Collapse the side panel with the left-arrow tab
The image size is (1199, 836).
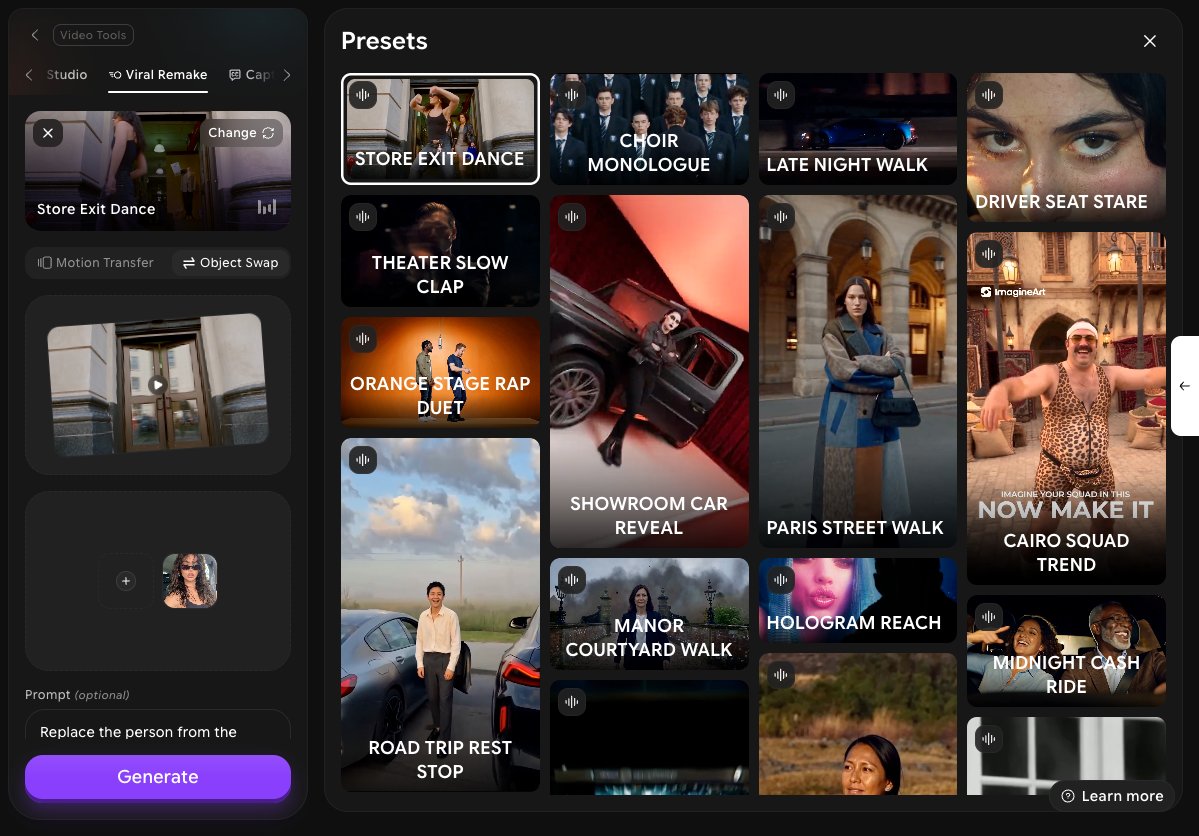[x=1184, y=386]
